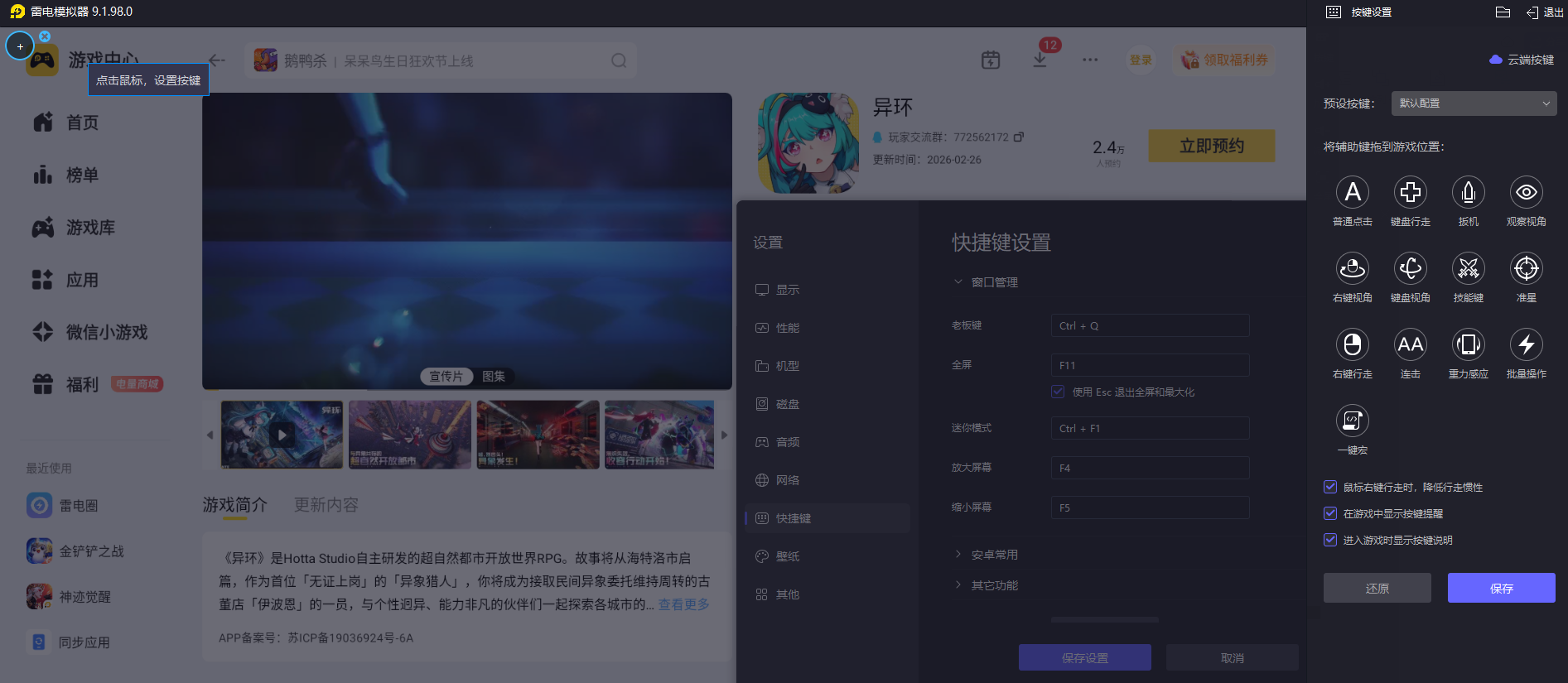
Task: Select the 准星 crosshair icon
Action: (x=1527, y=268)
